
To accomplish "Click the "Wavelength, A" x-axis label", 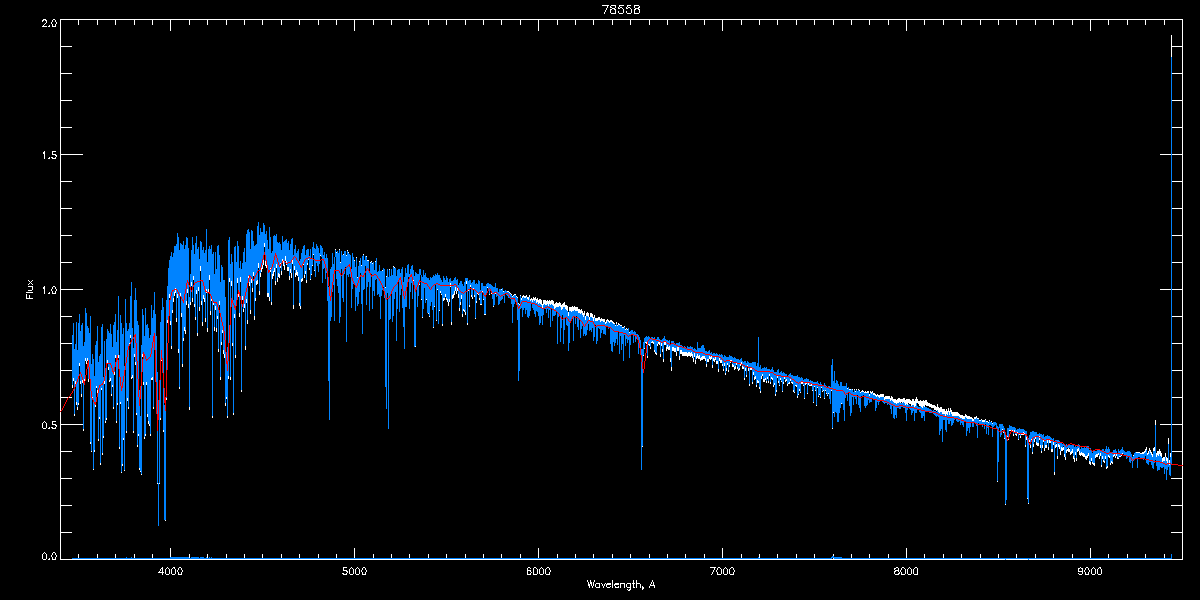I will coord(620,584).
